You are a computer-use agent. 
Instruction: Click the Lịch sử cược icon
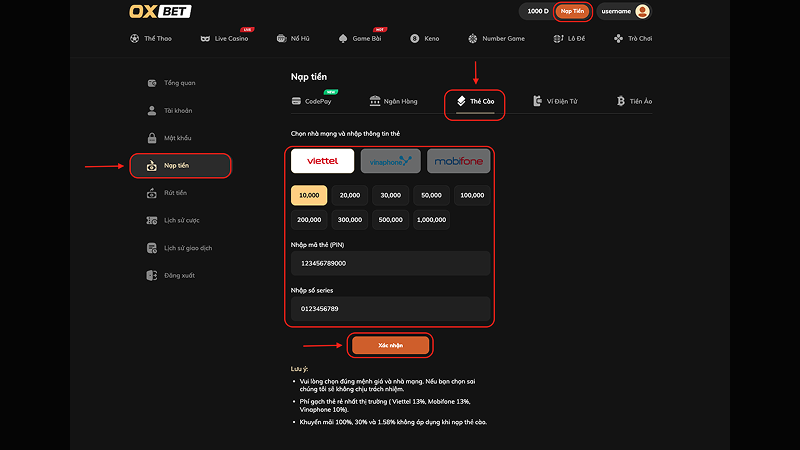point(152,220)
